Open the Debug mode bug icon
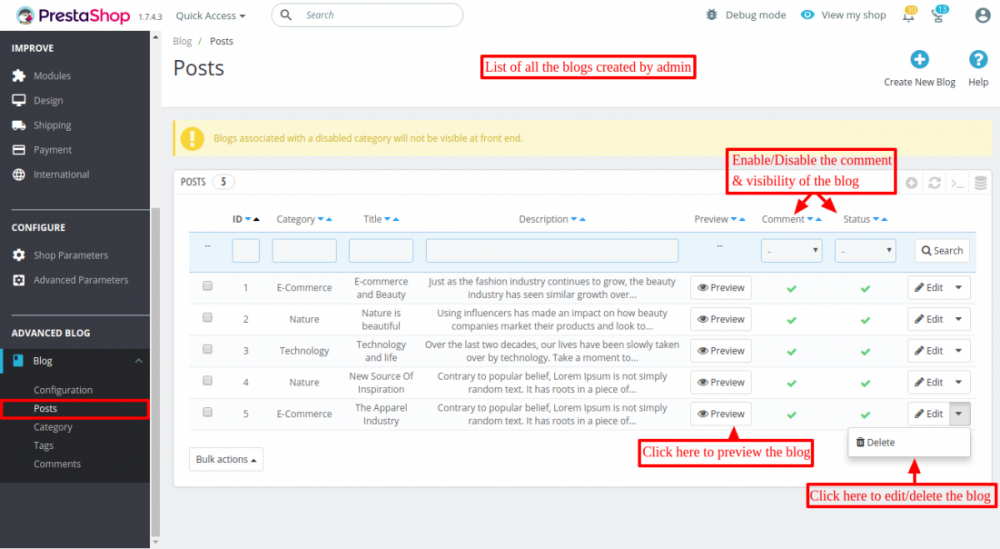Image resolution: width=1000 pixels, height=549 pixels. click(712, 15)
